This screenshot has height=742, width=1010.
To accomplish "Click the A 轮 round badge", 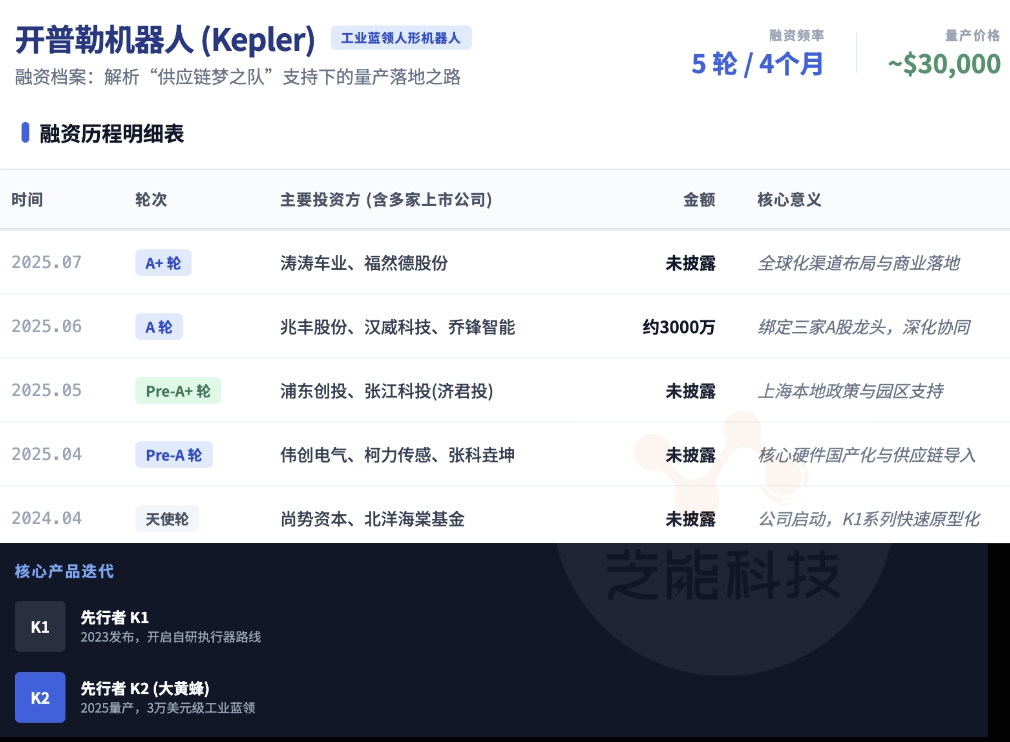I will coord(159,327).
